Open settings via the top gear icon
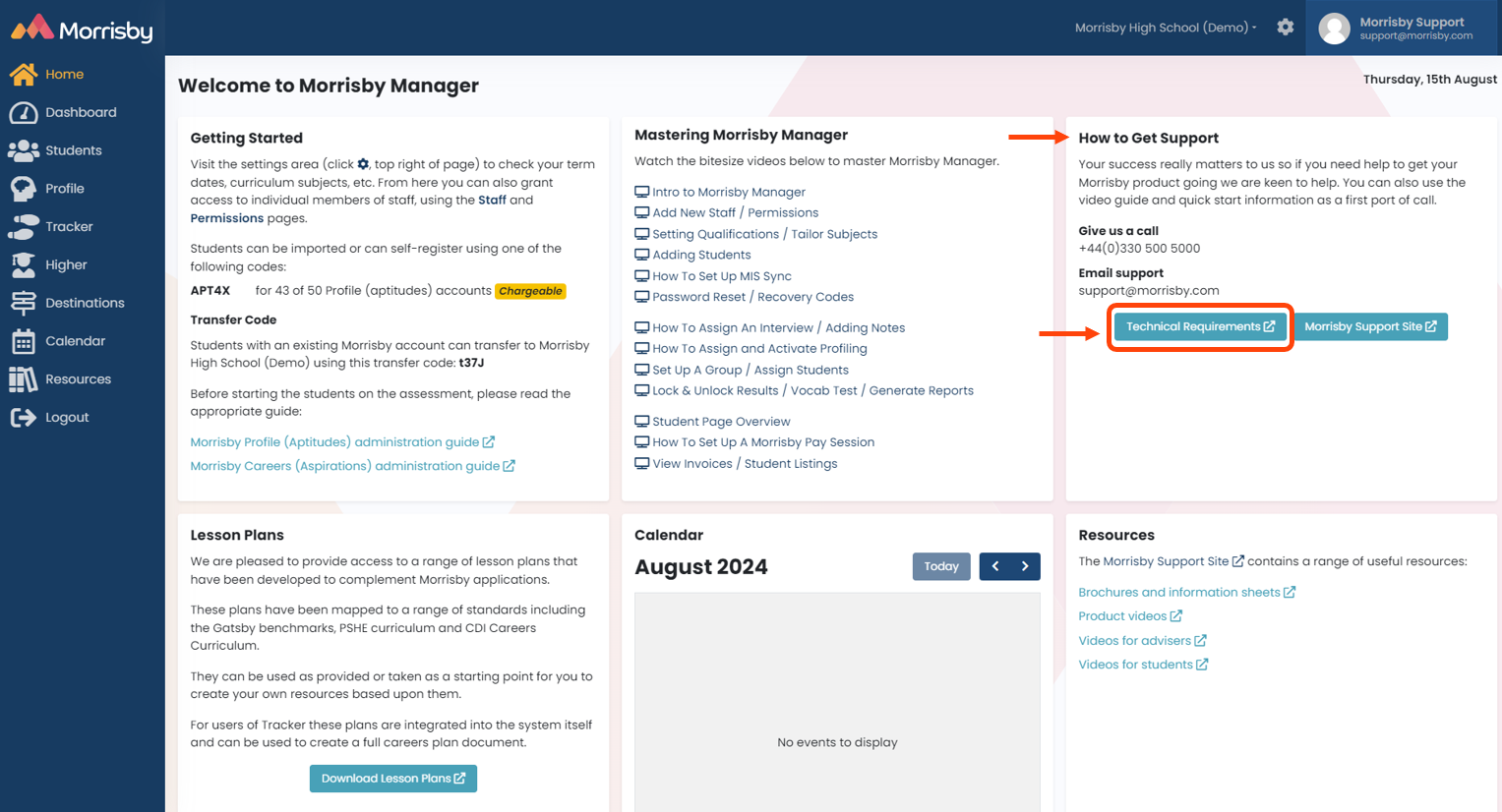Screen dimensions: 1502x812 1286,28
